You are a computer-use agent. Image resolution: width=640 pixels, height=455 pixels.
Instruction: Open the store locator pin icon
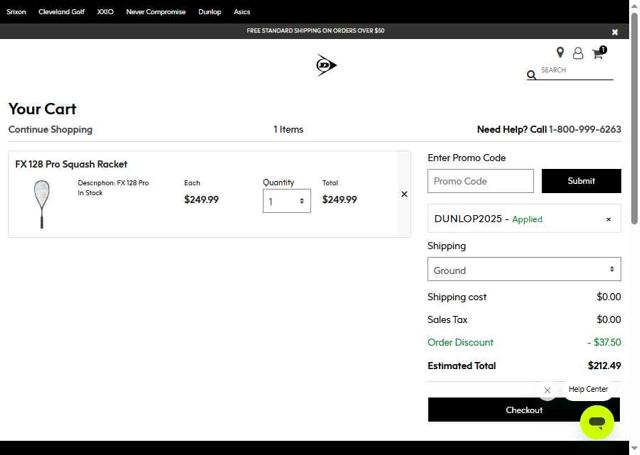(x=560, y=52)
